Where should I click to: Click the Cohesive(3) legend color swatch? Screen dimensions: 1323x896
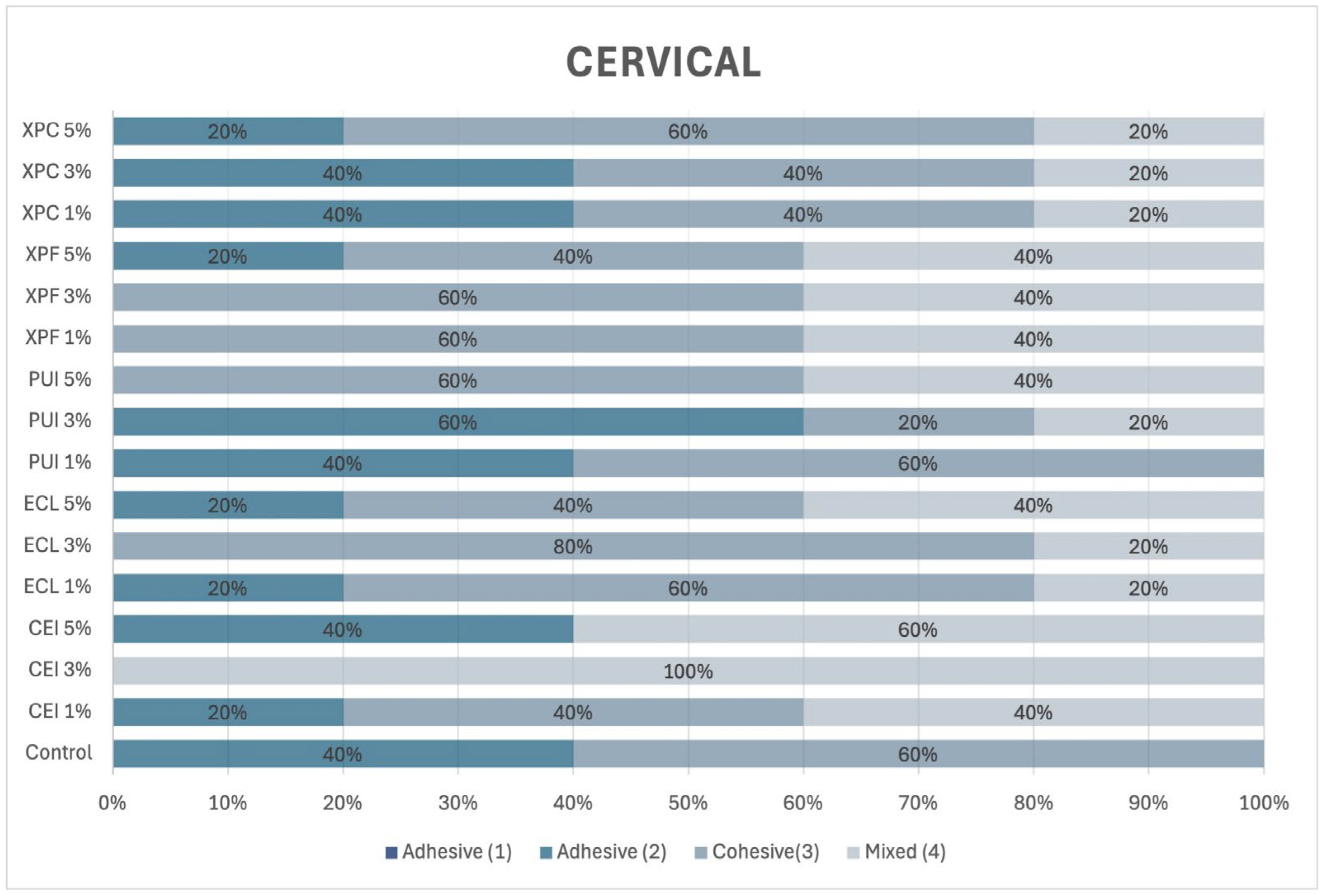coord(701,852)
